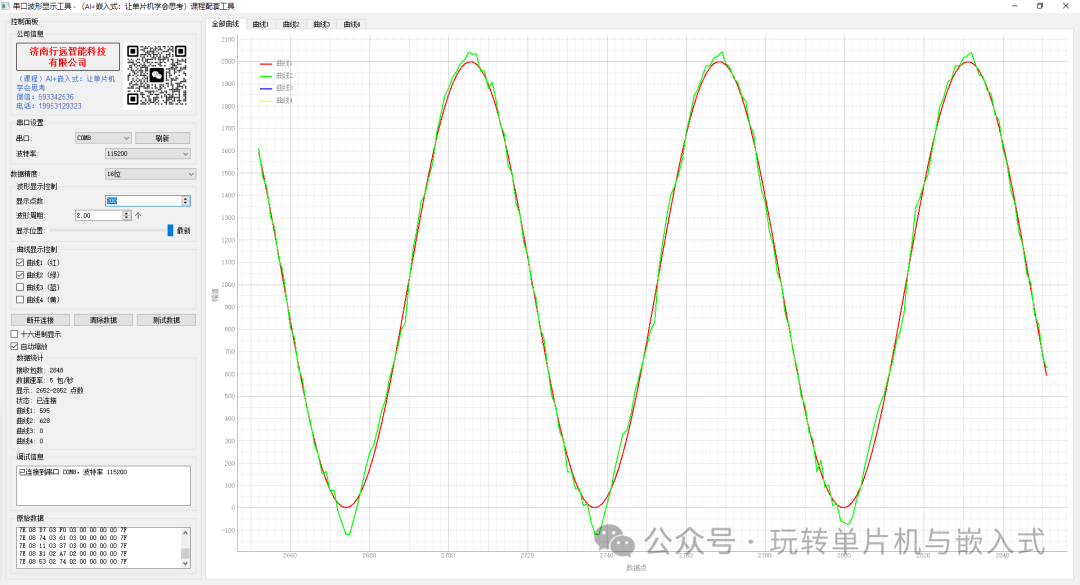This screenshot has height=585, width=1080.
Task: Click the y-axis label 2000
Action: [228, 61]
